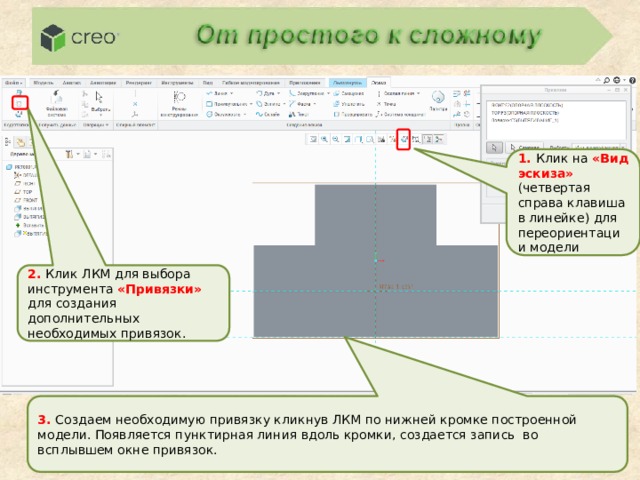Click the bottom edge of the gray model

click(376, 337)
